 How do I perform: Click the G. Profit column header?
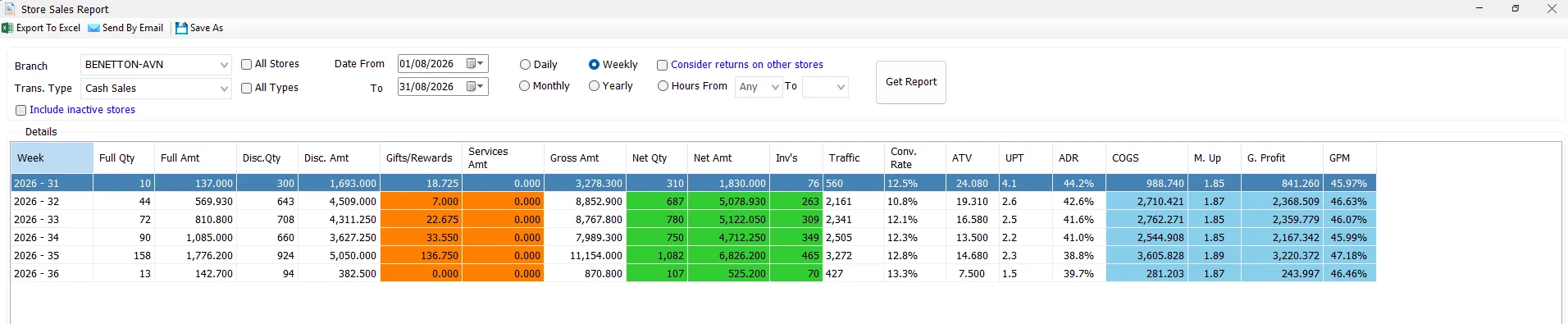point(1282,158)
